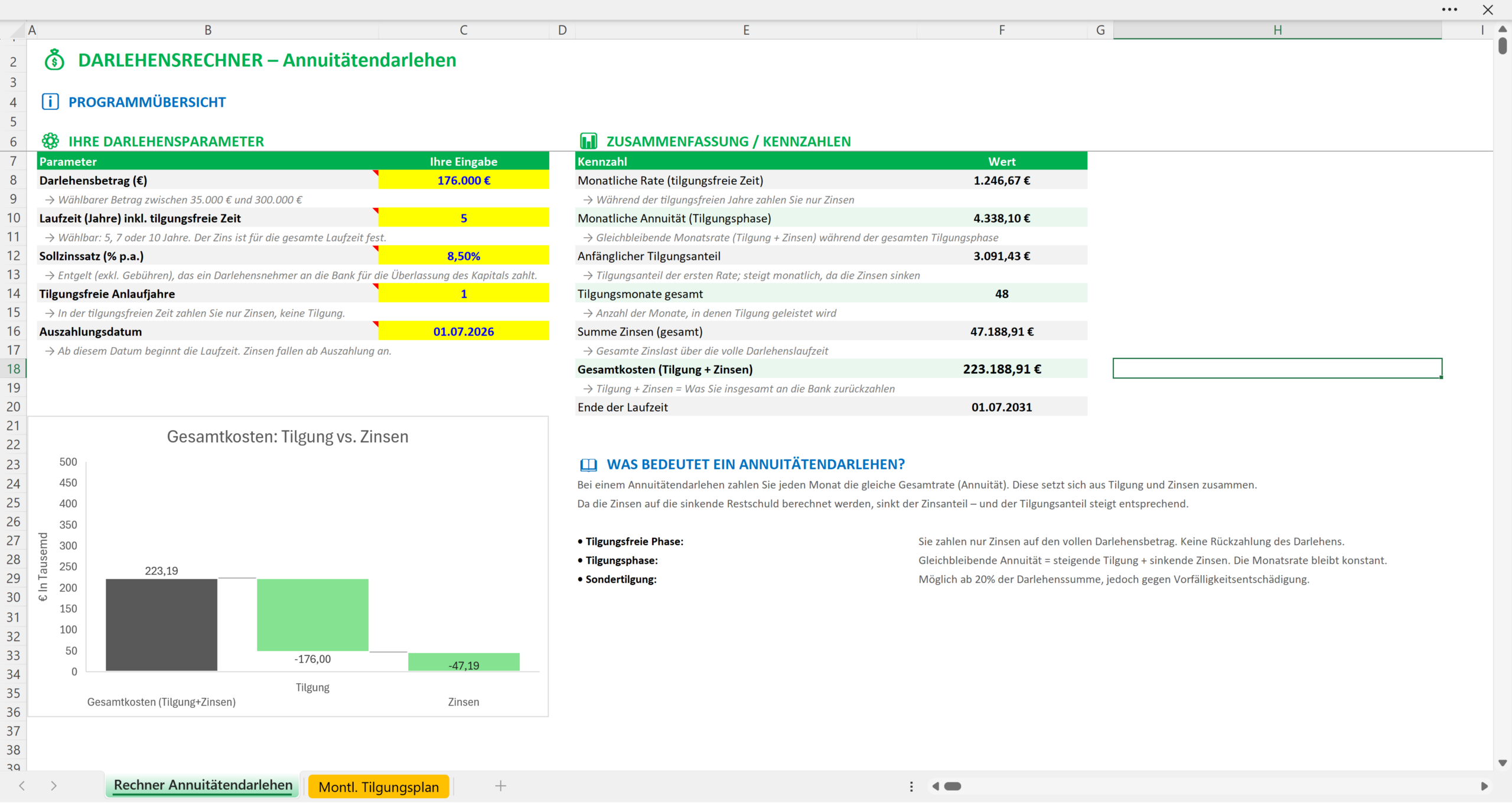
Task: Add a new sheet with plus icon
Action: point(500,786)
